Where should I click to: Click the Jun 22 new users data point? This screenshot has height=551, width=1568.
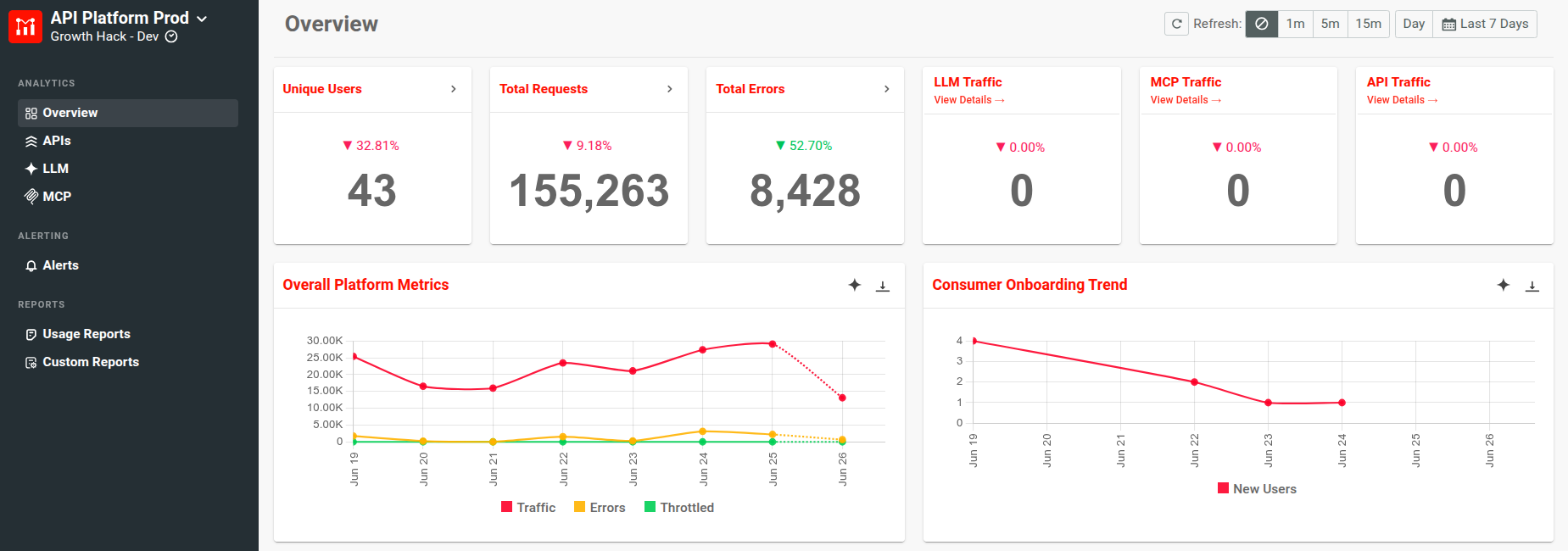click(x=1194, y=382)
